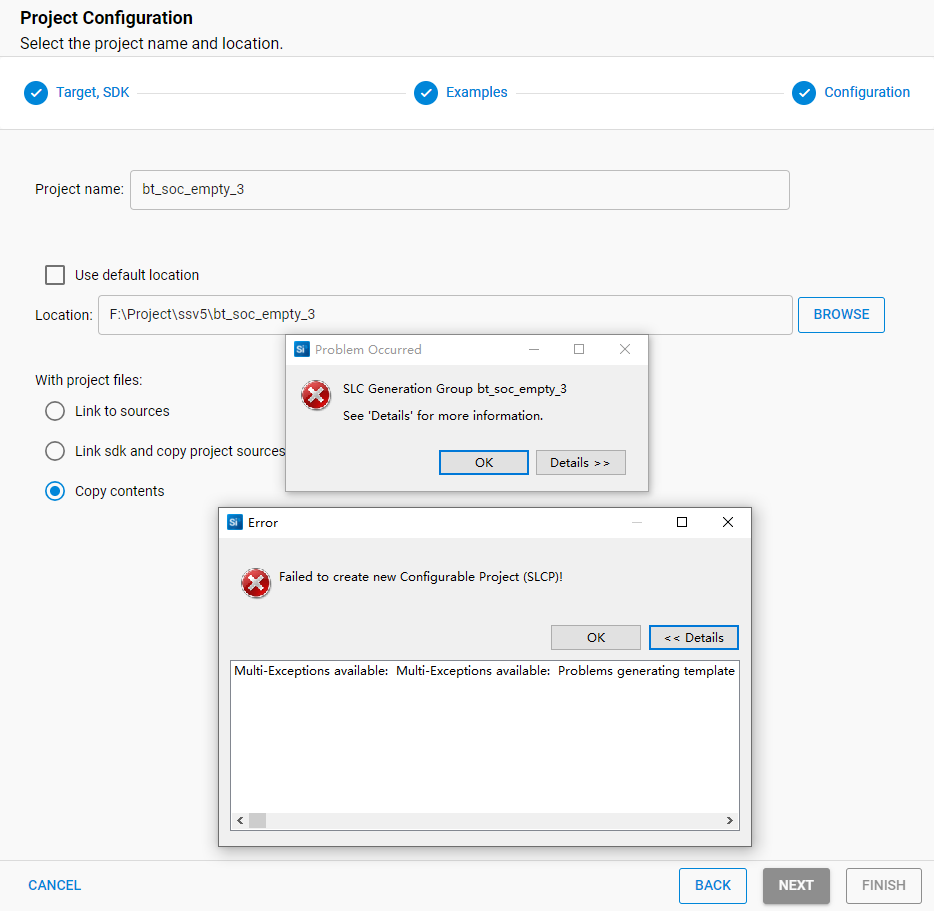This screenshot has width=934, height=911.
Task: Select the Copy contents radio button
Action: (55, 491)
